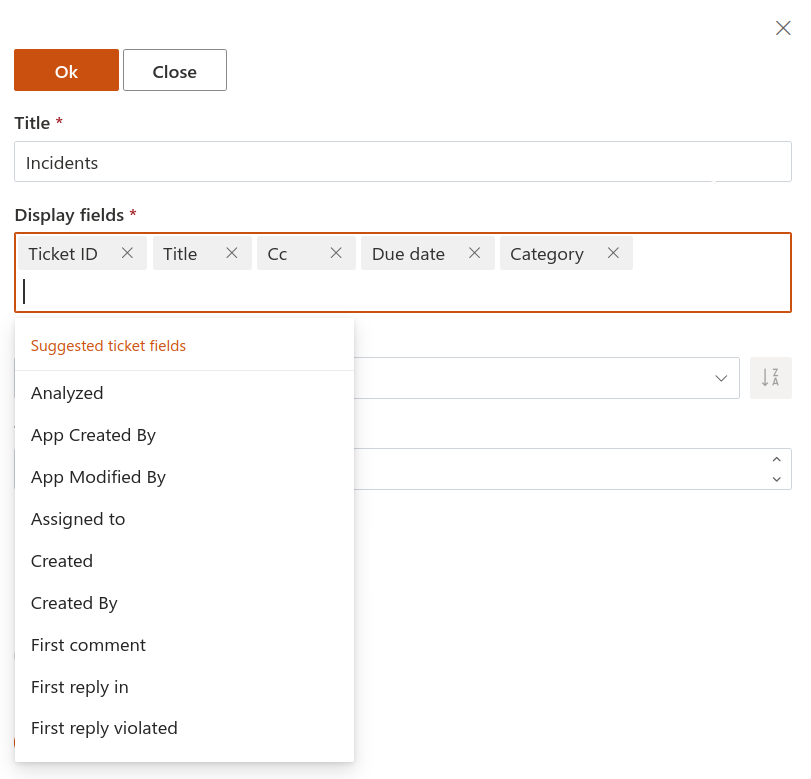Viewport: 811px width, 779px height.
Task: Choose App Created By suggestion
Action: [x=184, y=435]
